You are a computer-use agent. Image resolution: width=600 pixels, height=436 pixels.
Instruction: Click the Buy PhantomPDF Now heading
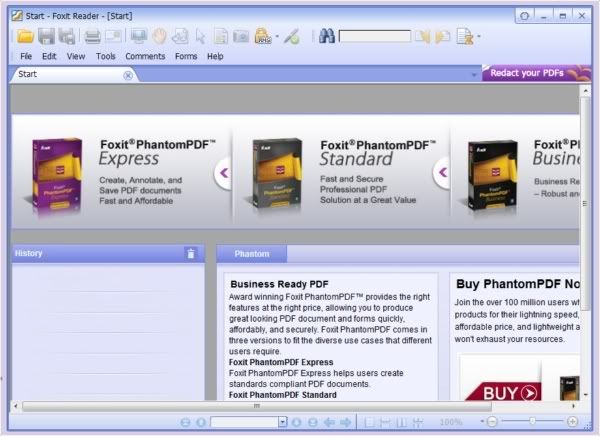[517, 284]
